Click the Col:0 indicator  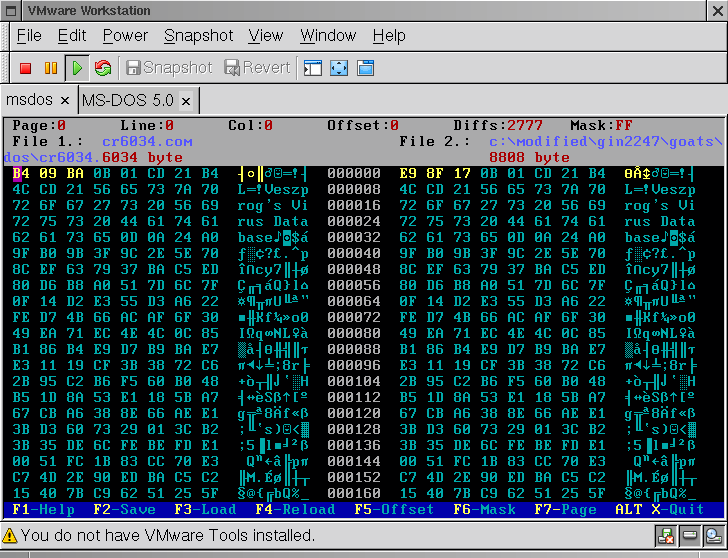point(250,125)
